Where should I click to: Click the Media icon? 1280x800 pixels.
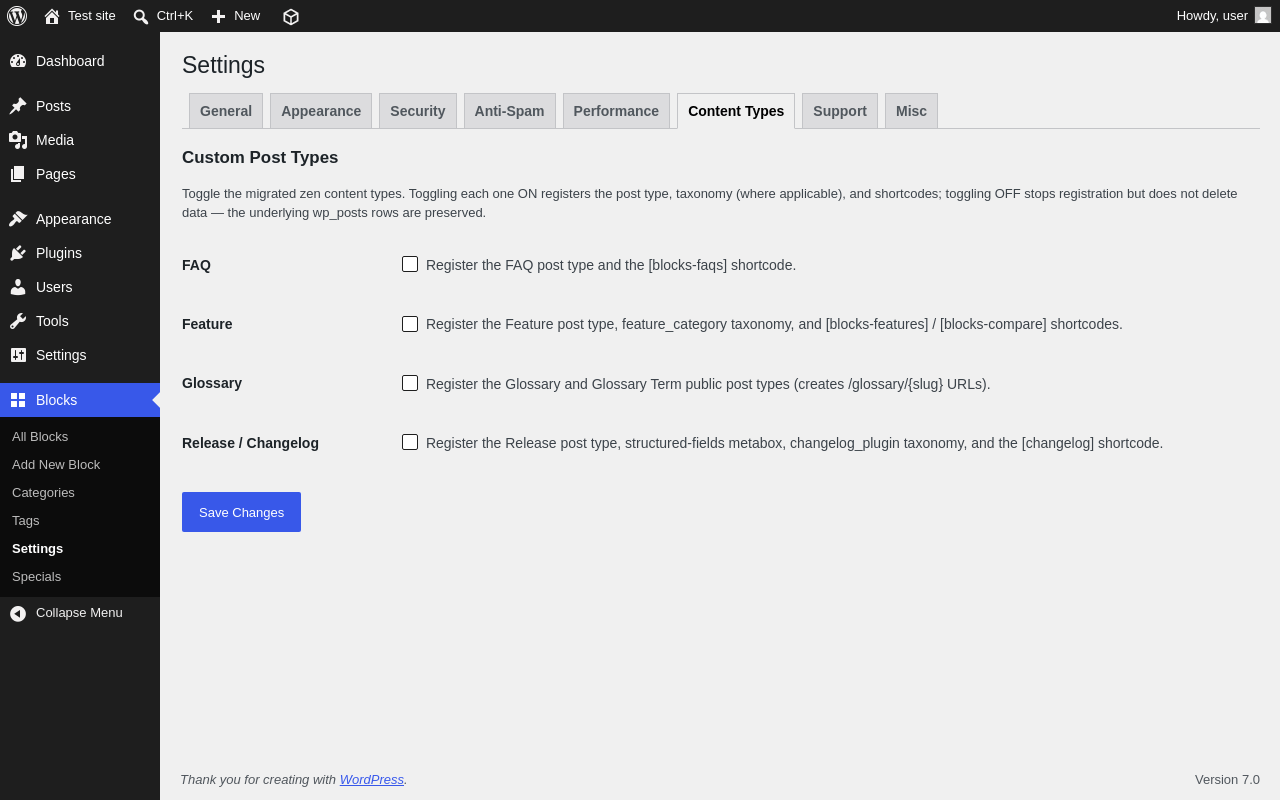18,140
